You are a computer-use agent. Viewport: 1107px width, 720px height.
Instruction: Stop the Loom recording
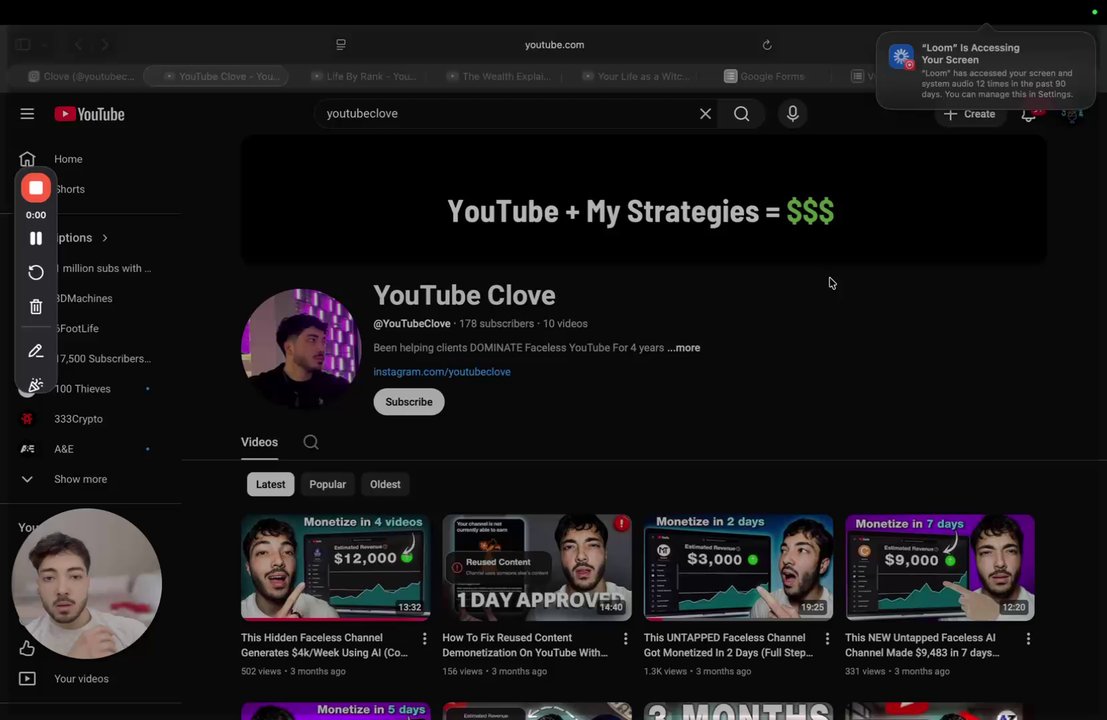coord(36,188)
